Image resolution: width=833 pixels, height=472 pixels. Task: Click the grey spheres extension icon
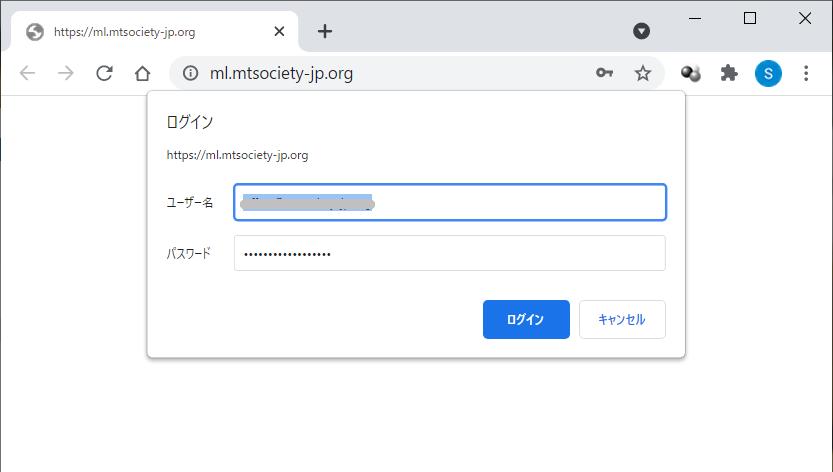690,73
